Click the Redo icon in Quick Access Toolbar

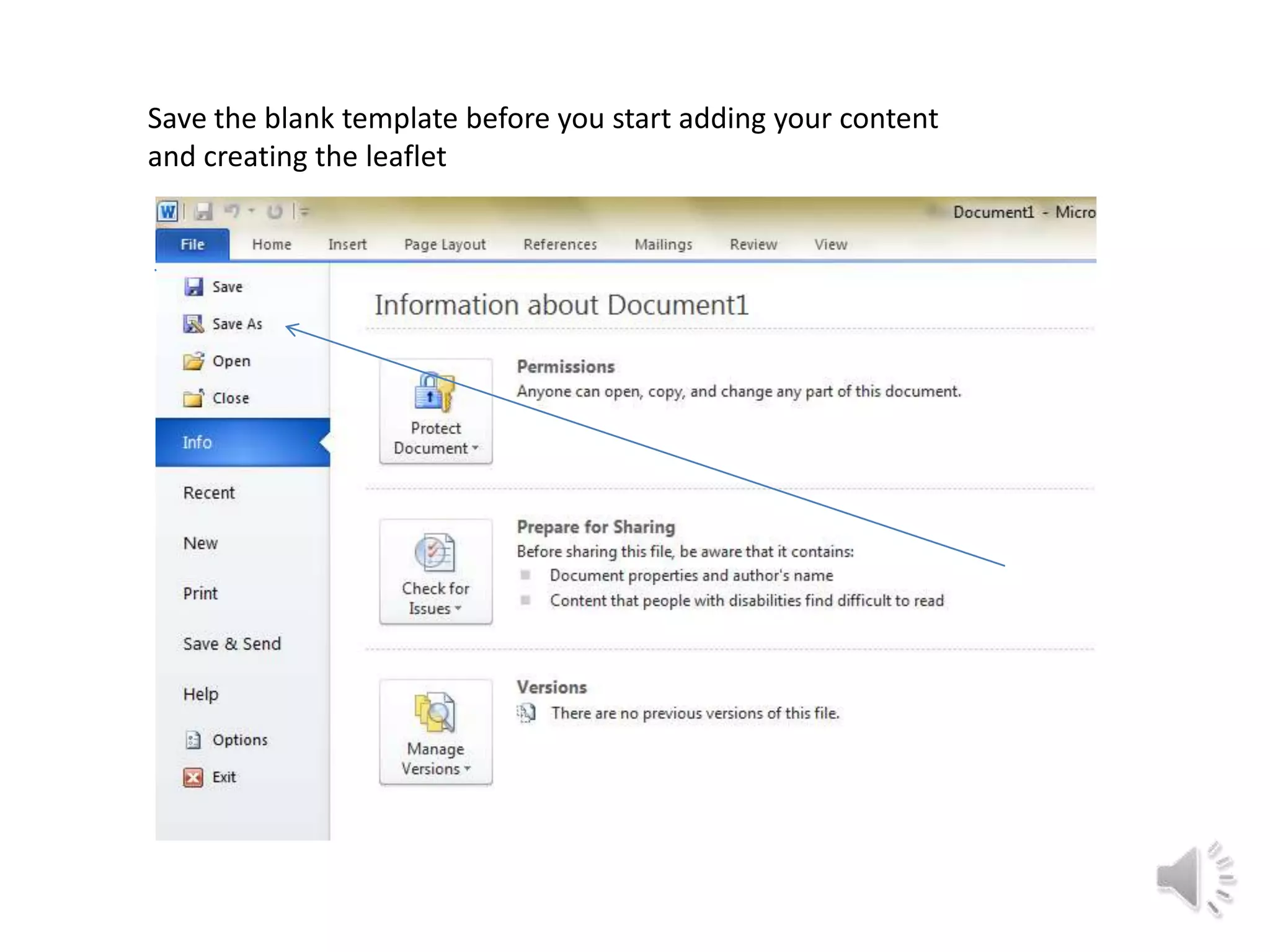click(x=274, y=212)
